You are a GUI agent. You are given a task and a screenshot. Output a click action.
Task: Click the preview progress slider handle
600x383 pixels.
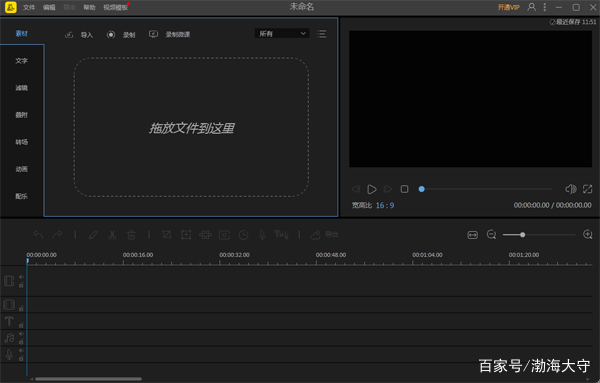coord(421,189)
